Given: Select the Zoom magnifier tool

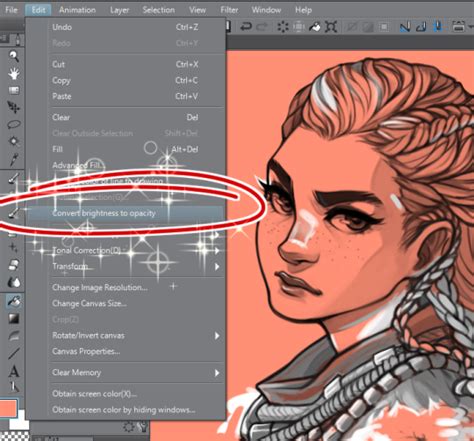Looking at the screenshot, I should pos(13,56).
